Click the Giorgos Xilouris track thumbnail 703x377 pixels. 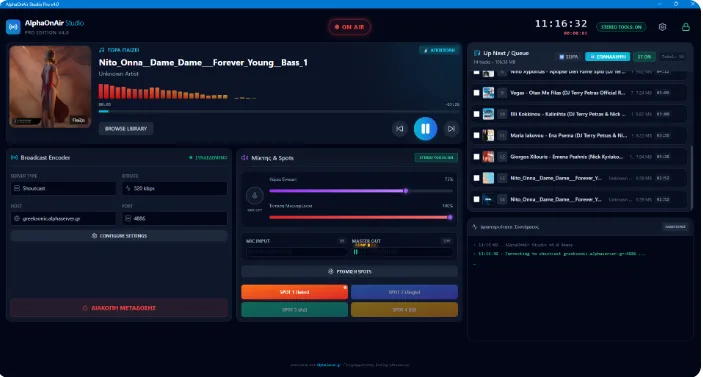tap(488, 157)
